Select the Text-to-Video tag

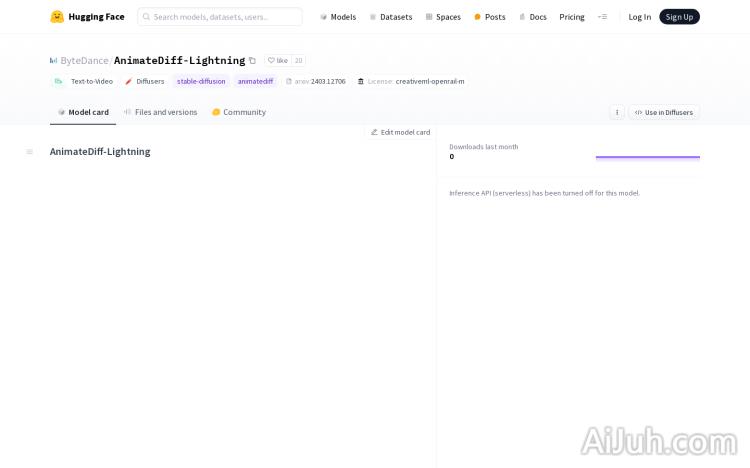(x=83, y=81)
